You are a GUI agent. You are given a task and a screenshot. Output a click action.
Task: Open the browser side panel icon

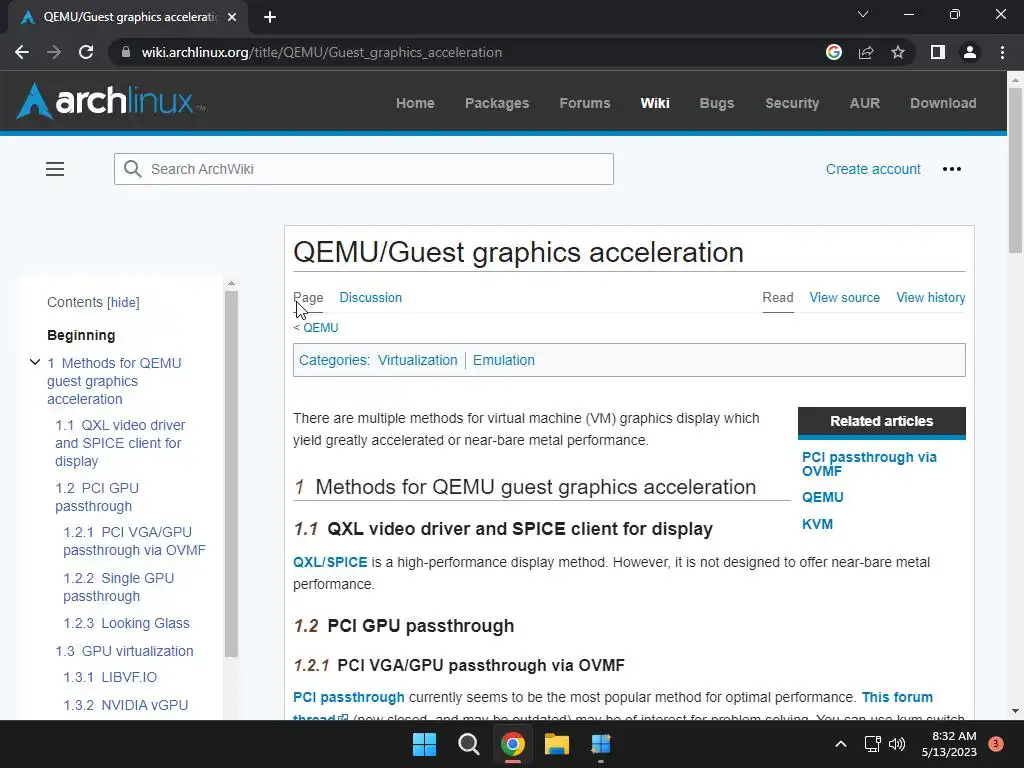click(x=938, y=52)
